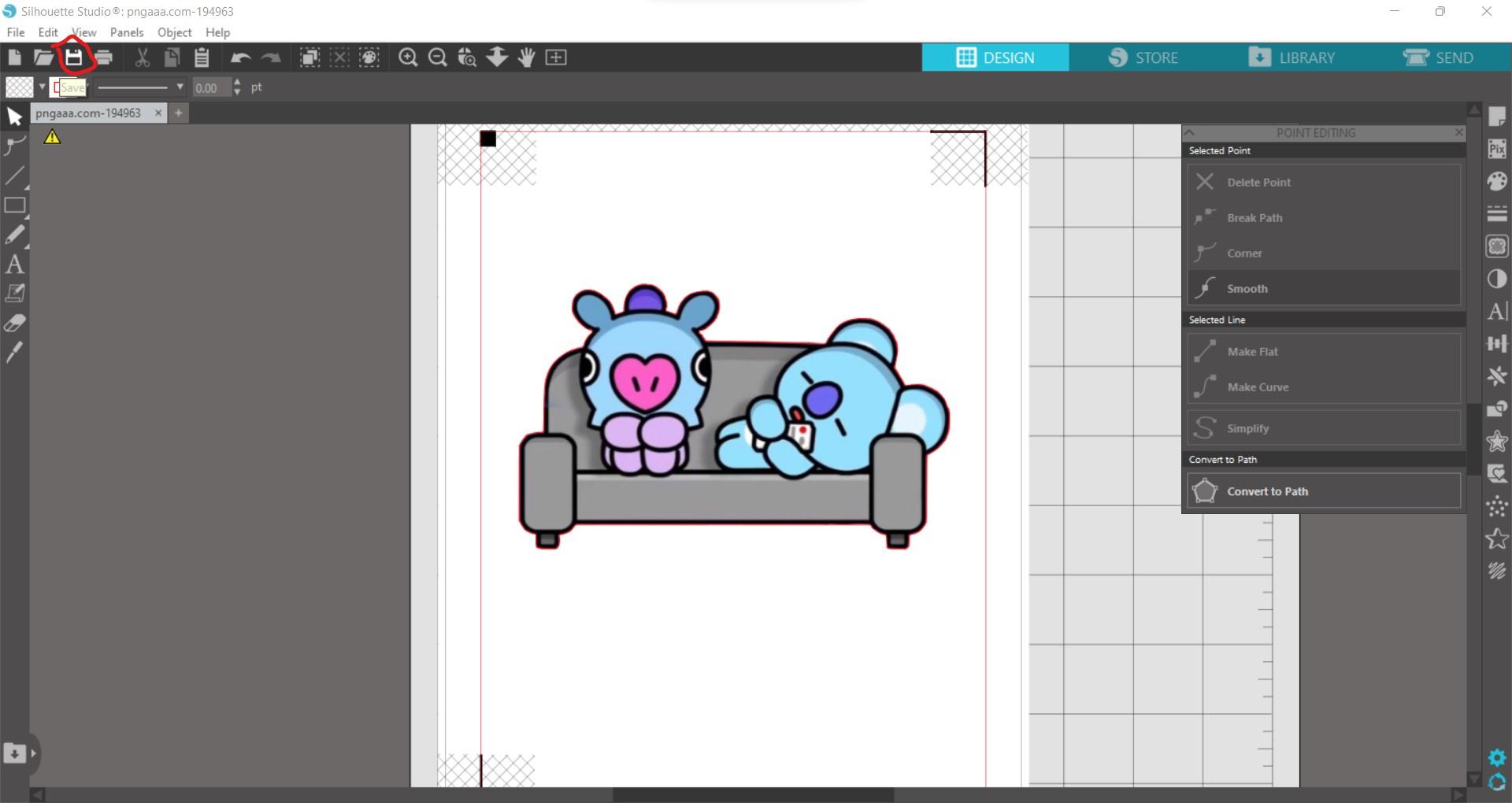1512x803 pixels.
Task: Click the Select All icon
Action: tap(310, 57)
